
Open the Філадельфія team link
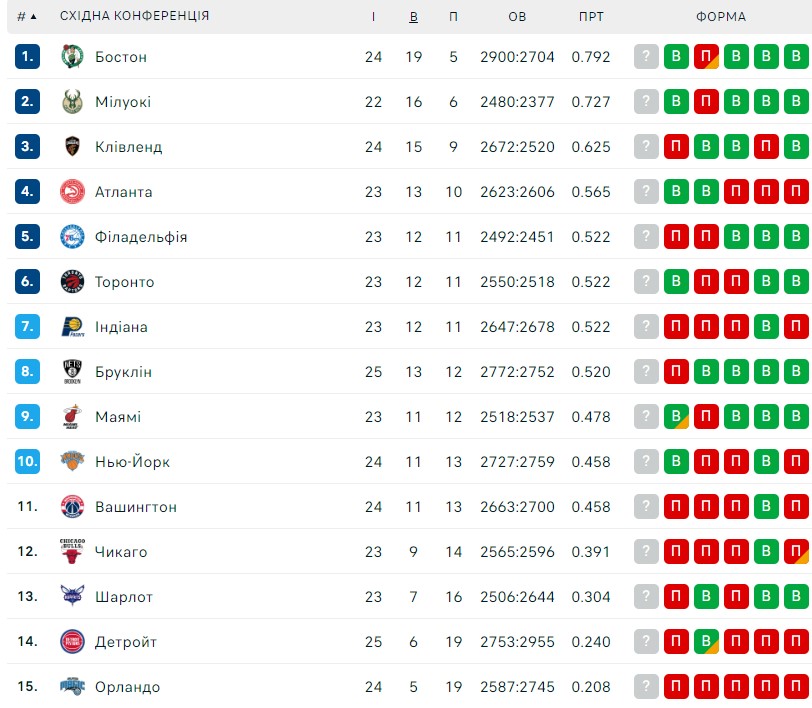pos(141,237)
